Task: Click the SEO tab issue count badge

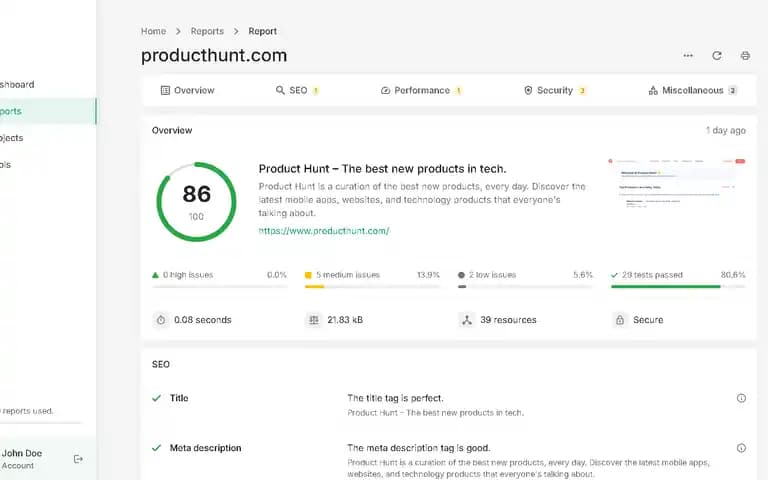Action: click(x=316, y=90)
